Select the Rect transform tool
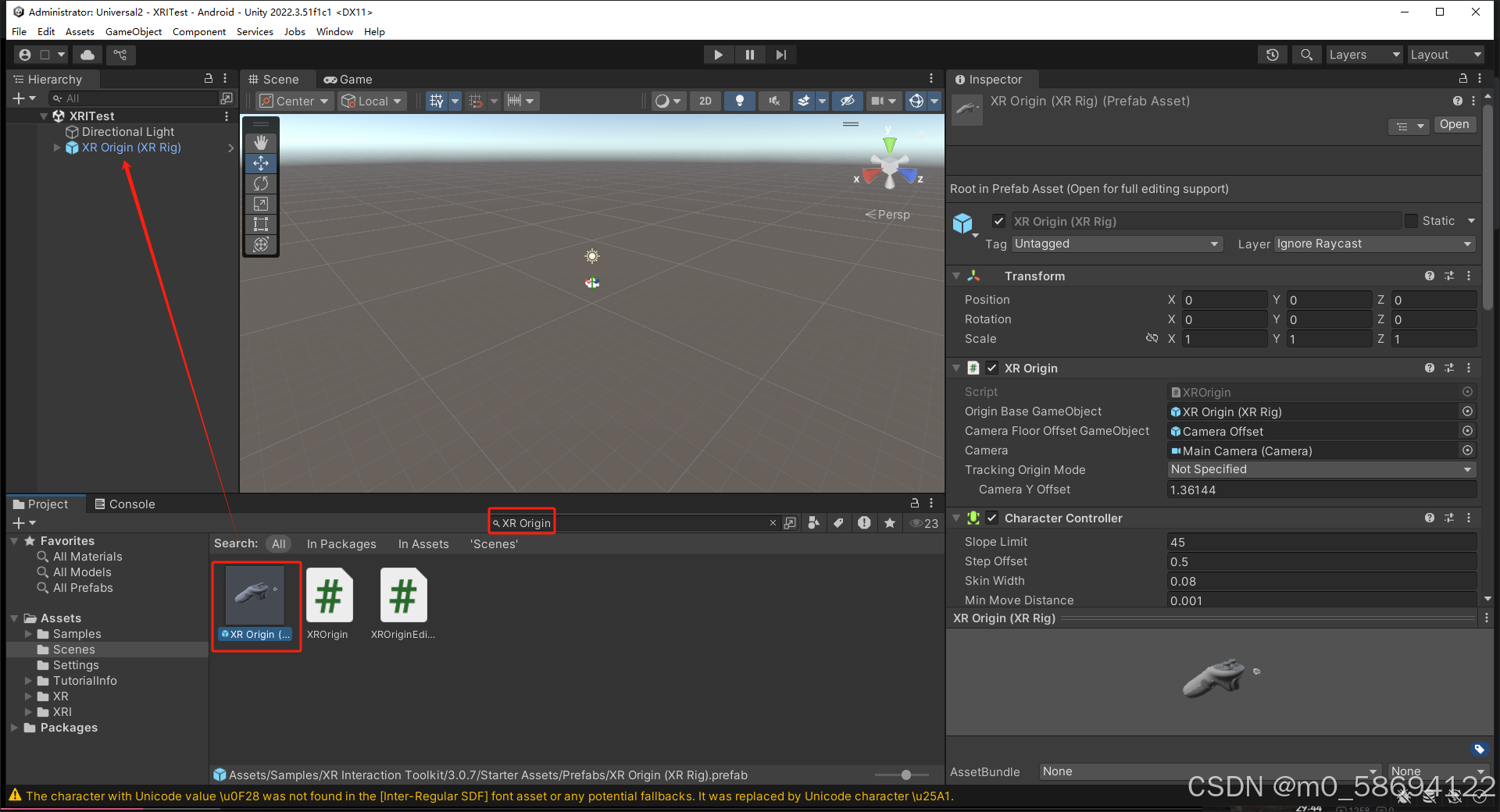Image resolution: width=1500 pixels, height=812 pixels. pos(260,224)
